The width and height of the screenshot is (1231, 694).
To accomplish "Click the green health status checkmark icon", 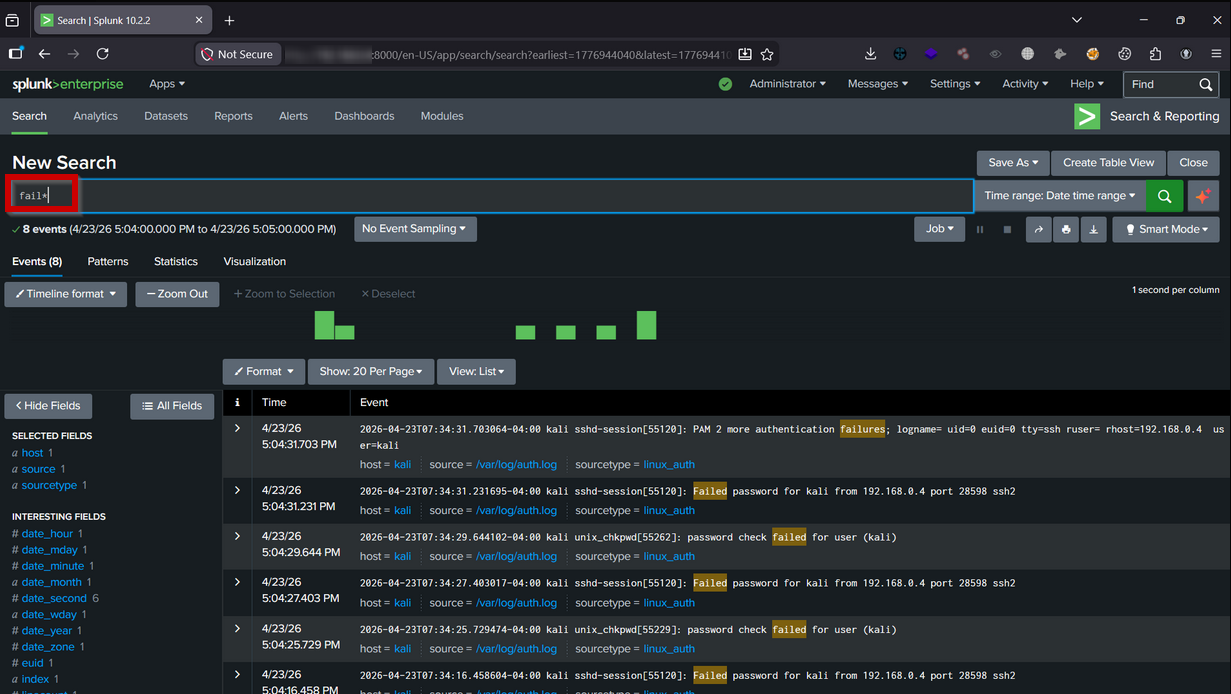I will [725, 84].
